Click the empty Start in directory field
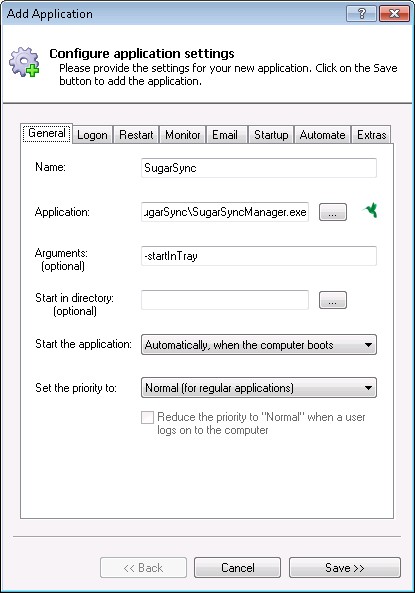 coord(225,300)
